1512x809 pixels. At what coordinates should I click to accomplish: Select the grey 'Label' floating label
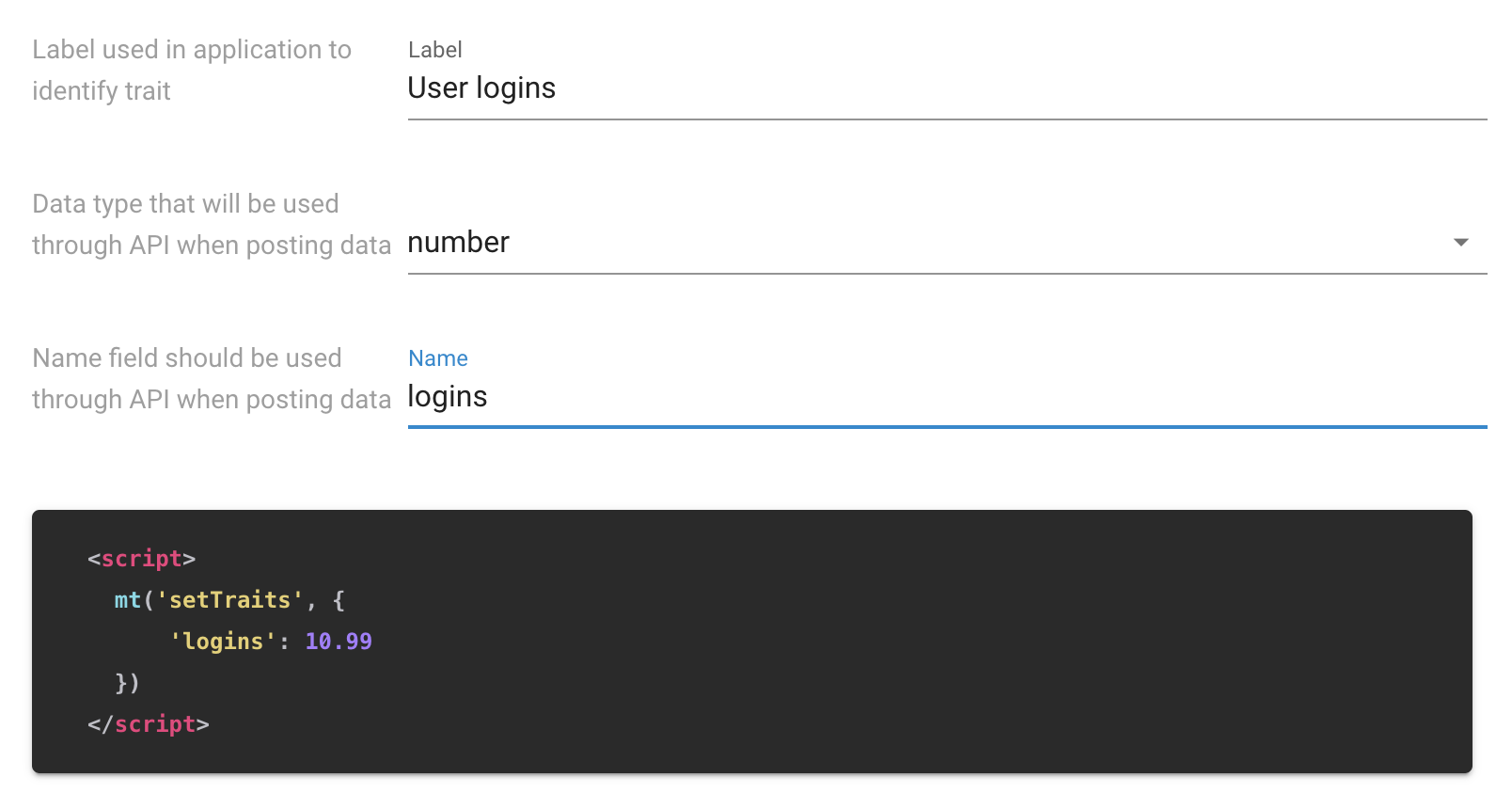click(435, 50)
